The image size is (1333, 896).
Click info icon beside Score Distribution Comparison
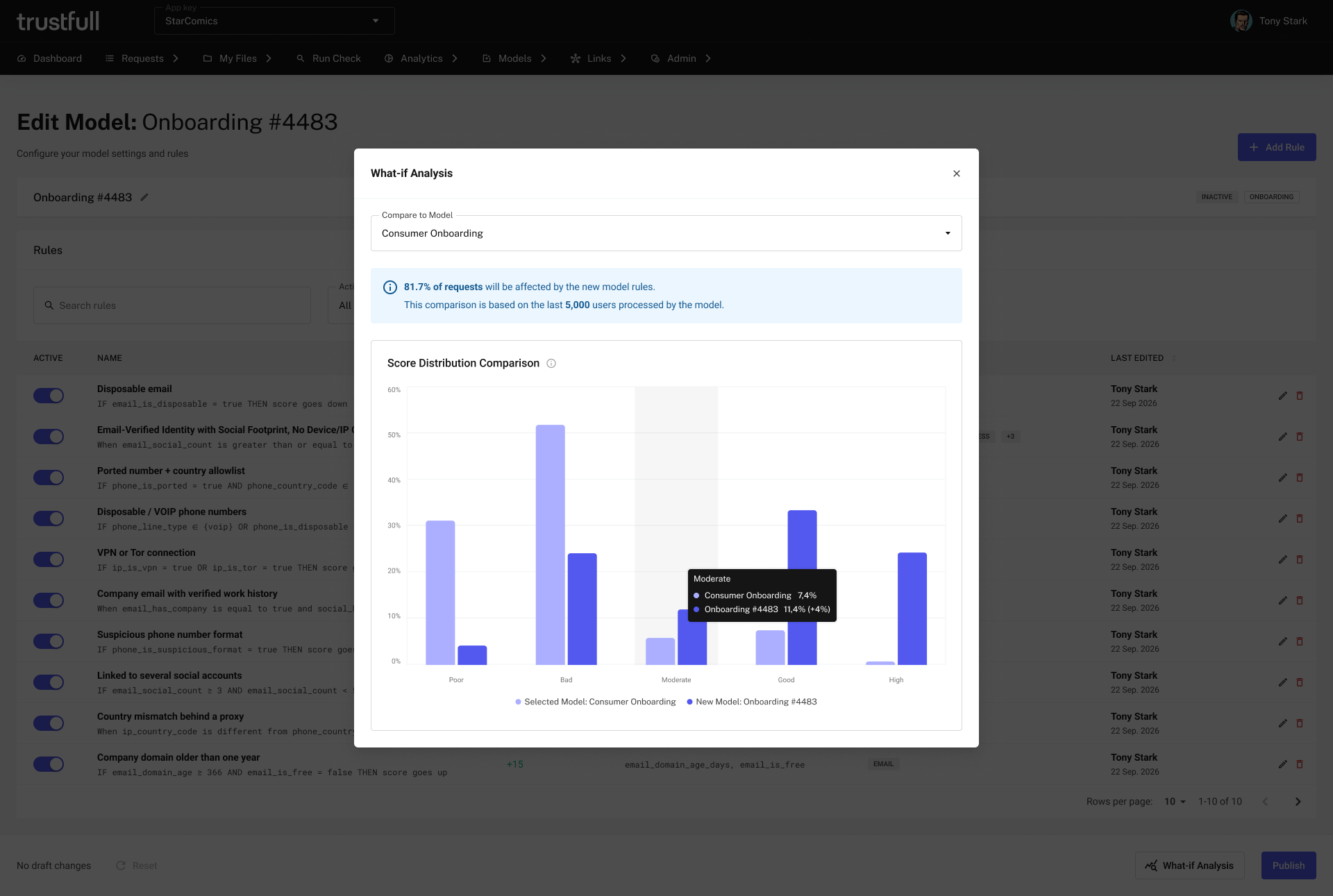click(x=551, y=364)
